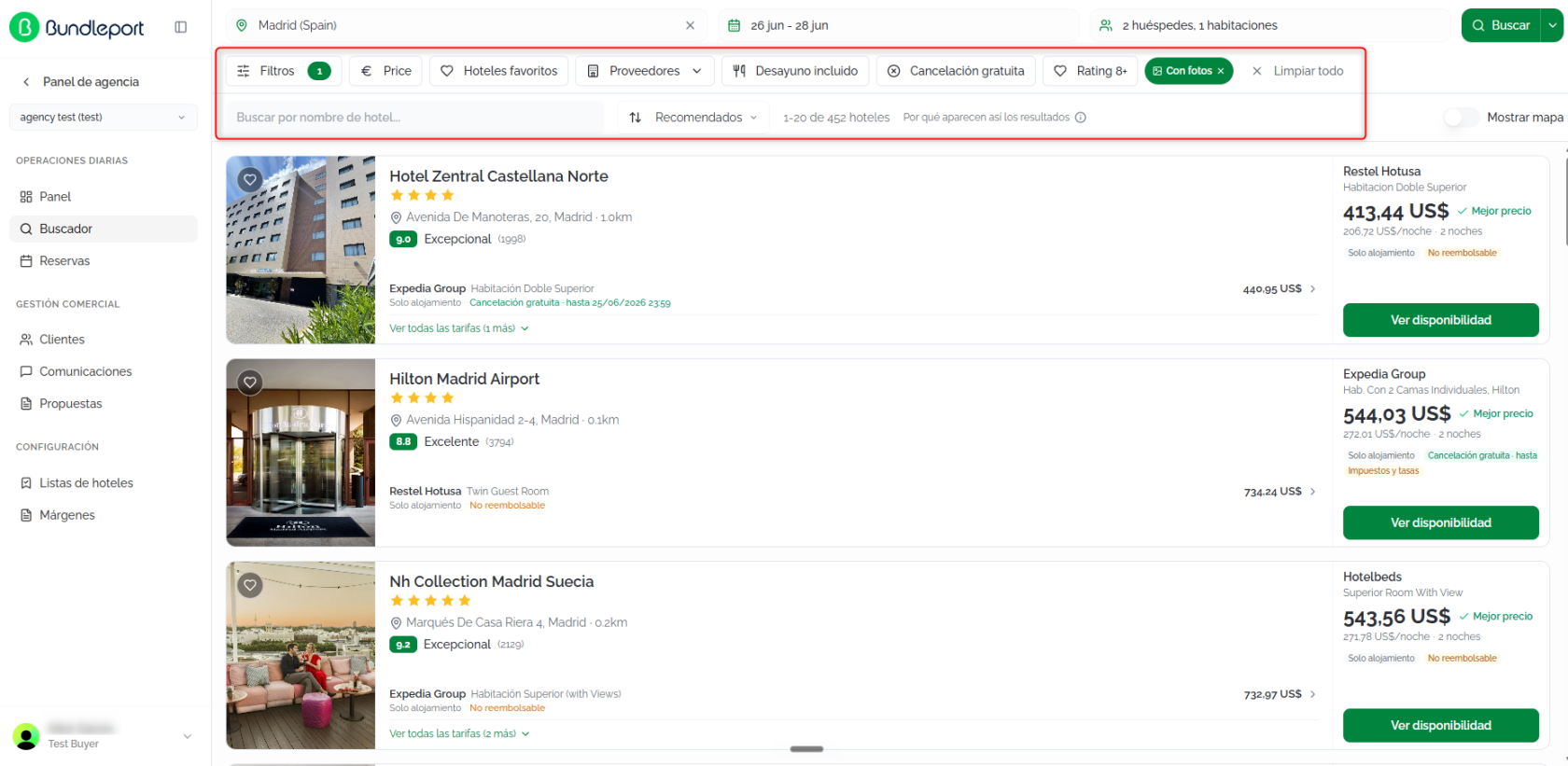Image resolution: width=1568 pixels, height=766 pixels.
Task: Open Hotel Zentral Castellana Norte photo
Action: 301,250
